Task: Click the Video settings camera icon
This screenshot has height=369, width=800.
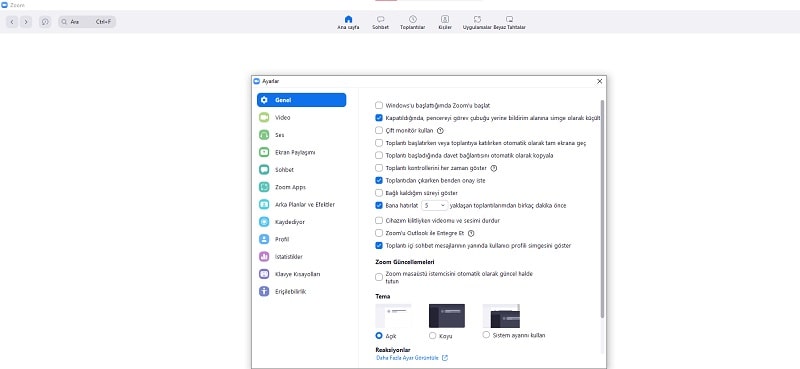Action: tap(264, 117)
